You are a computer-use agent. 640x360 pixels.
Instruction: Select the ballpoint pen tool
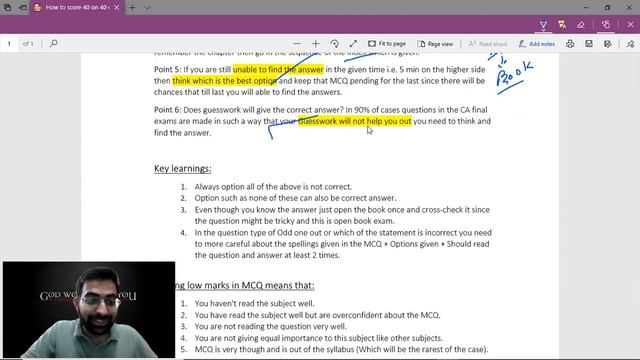tap(543, 25)
